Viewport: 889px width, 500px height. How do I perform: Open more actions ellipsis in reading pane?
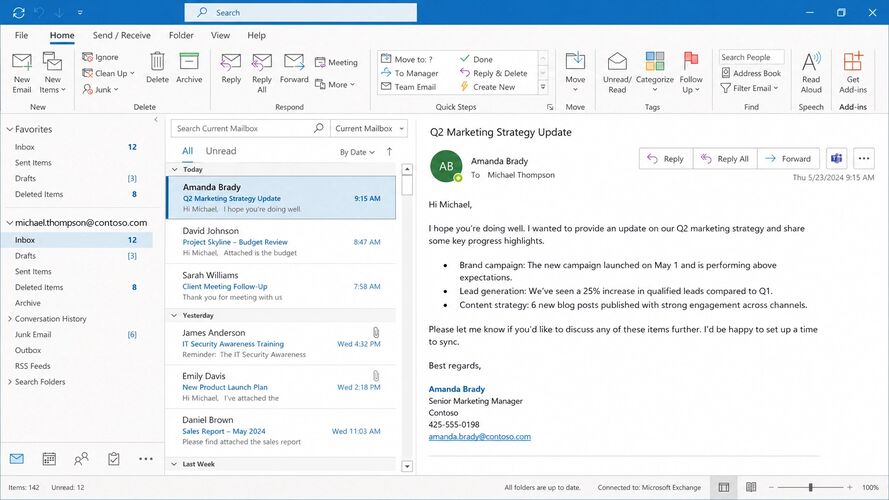pos(863,159)
